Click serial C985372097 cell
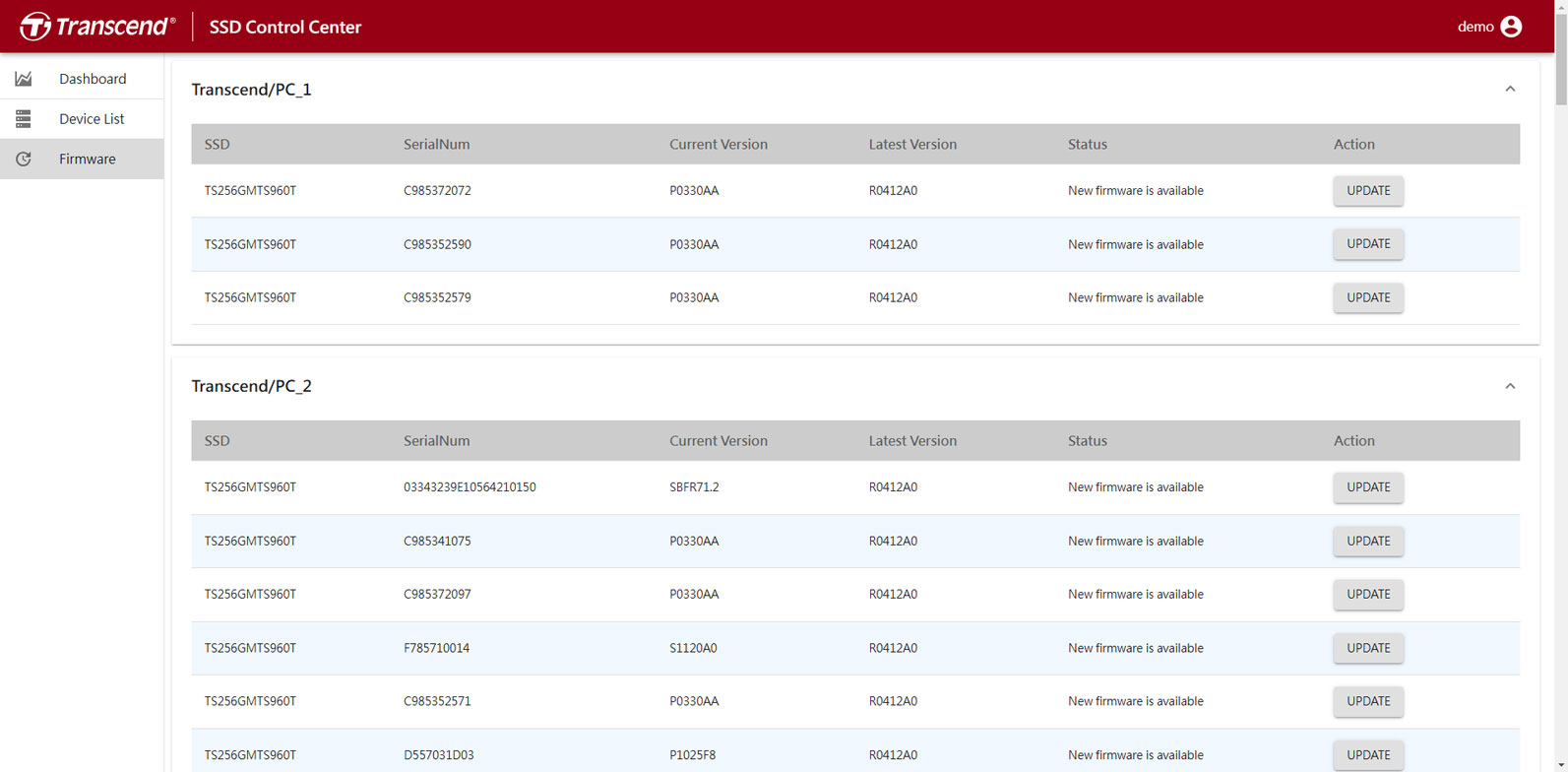The height and width of the screenshot is (772, 1568). 437,595
